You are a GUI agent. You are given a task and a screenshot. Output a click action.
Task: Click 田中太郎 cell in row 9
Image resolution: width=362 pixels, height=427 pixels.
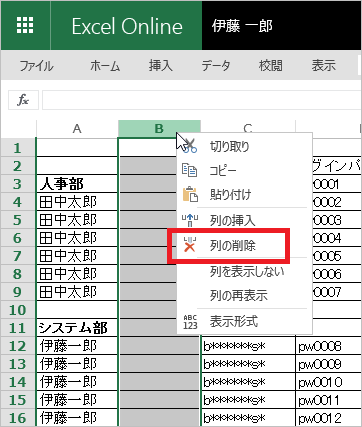(x=77, y=292)
